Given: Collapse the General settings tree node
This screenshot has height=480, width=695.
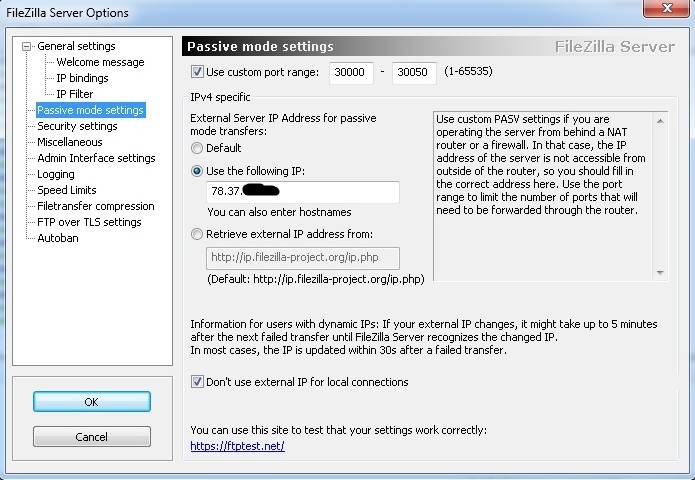Looking at the screenshot, I should pyautogui.click(x=27, y=46).
